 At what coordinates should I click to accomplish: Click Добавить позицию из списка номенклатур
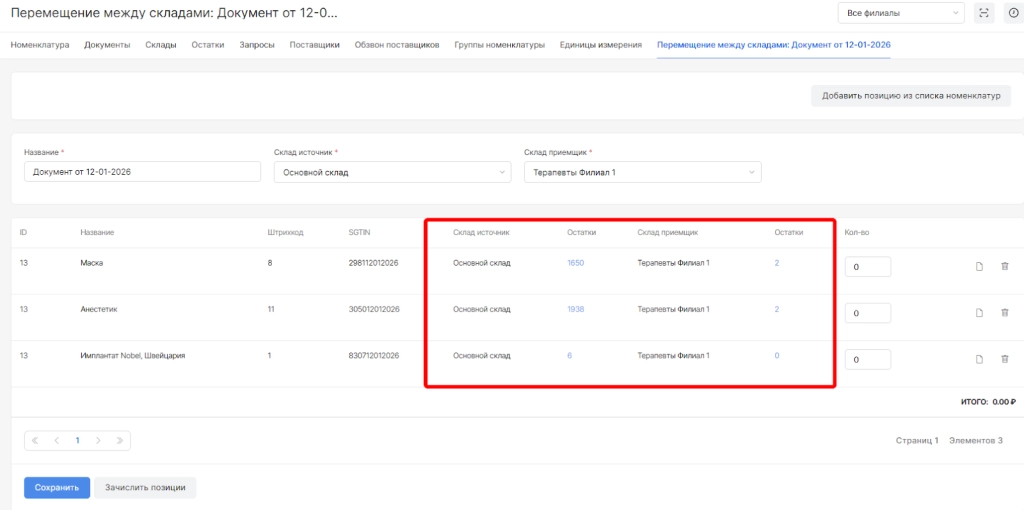(910, 96)
